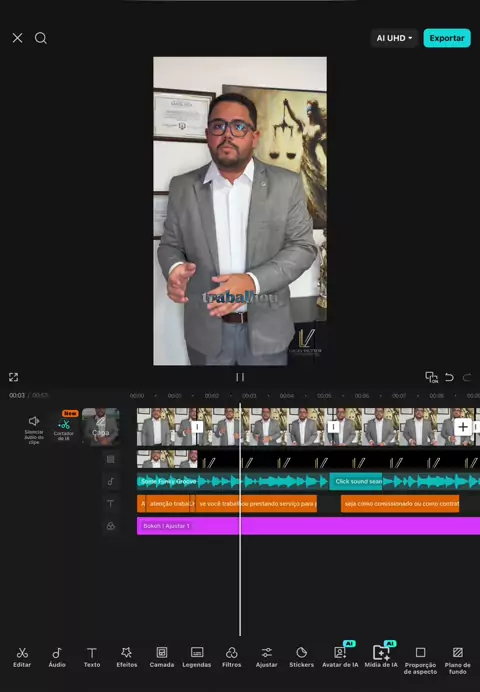480x692 pixels.
Task: Toggle Silenciar áudio do clipe
Action: (34, 429)
